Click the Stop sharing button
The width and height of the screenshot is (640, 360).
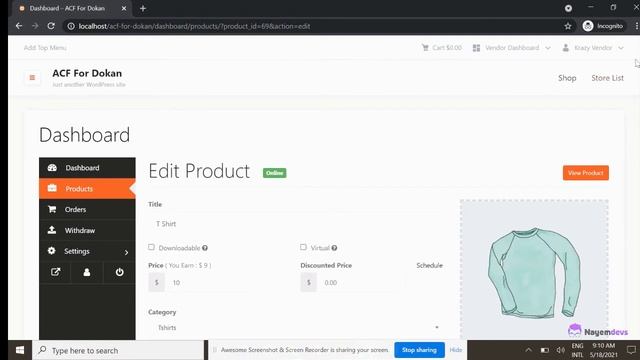pos(419,350)
